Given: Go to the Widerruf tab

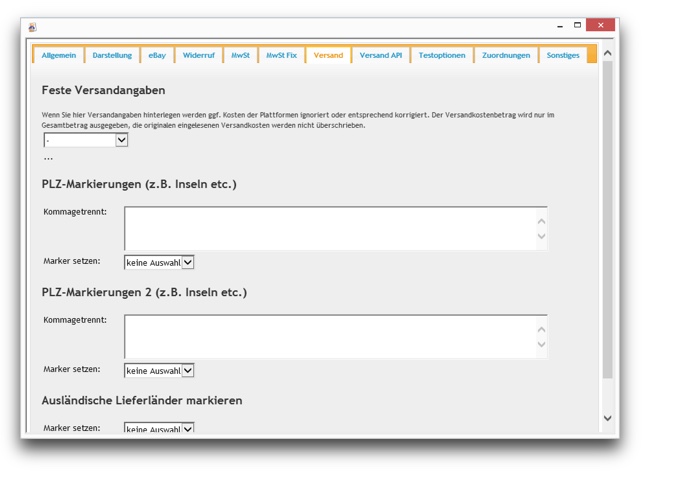Looking at the screenshot, I should pyautogui.click(x=198, y=56).
